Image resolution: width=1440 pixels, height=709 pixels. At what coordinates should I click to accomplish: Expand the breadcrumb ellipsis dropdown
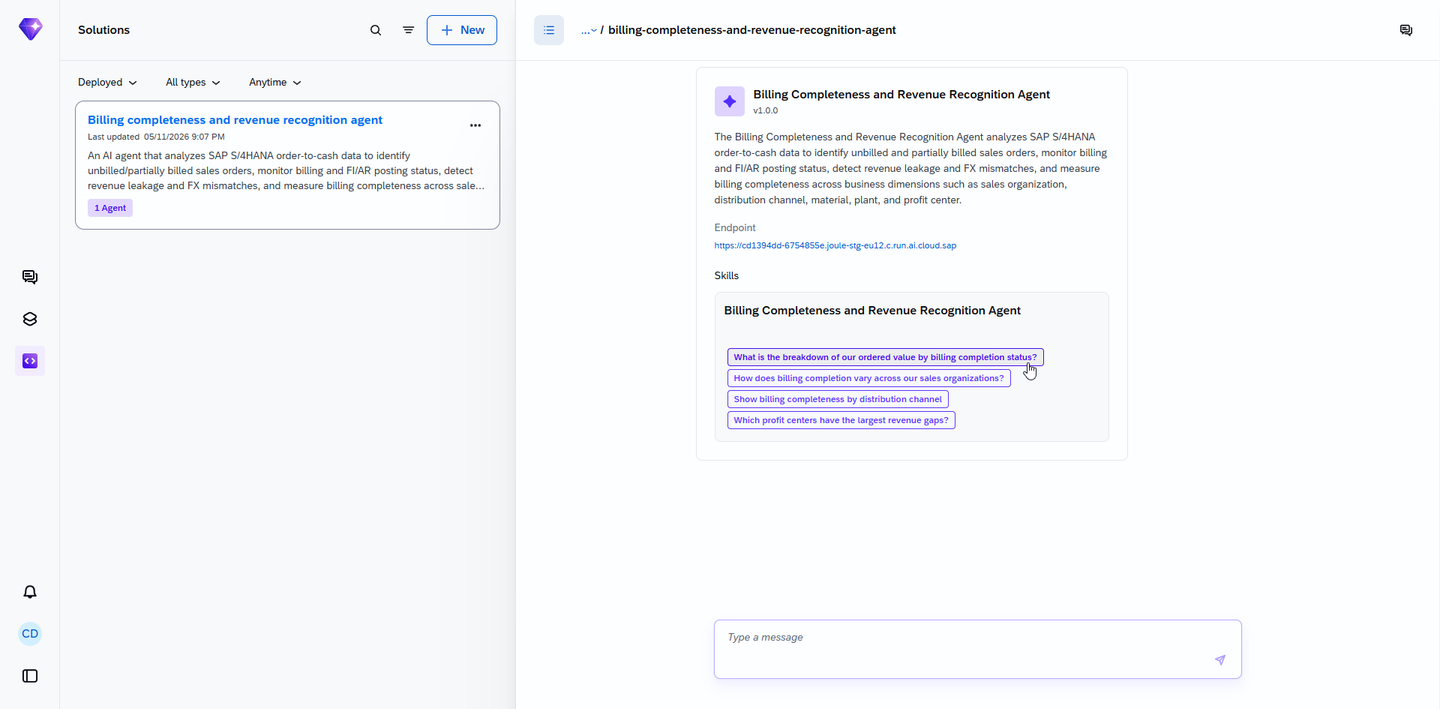[x=589, y=30]
